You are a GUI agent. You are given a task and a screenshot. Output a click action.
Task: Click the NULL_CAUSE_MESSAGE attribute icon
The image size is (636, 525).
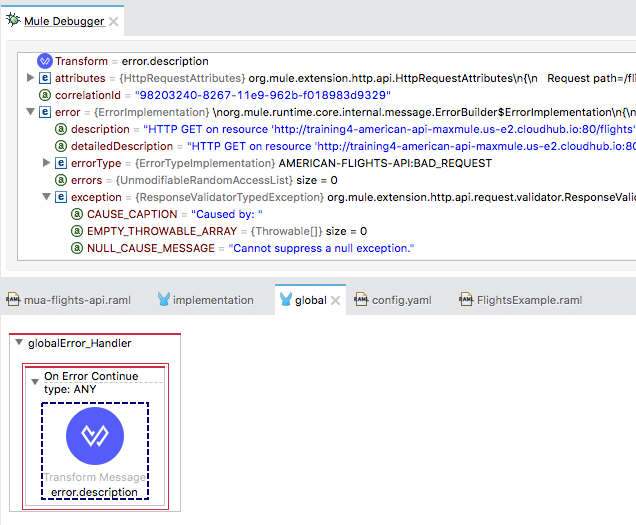pos(77,248)
